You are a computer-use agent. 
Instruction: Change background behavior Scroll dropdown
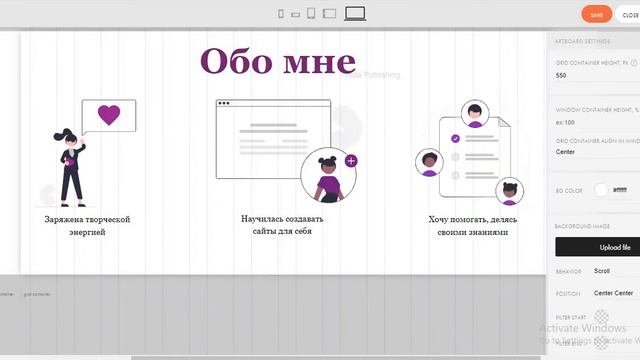(x=616, y=271)
